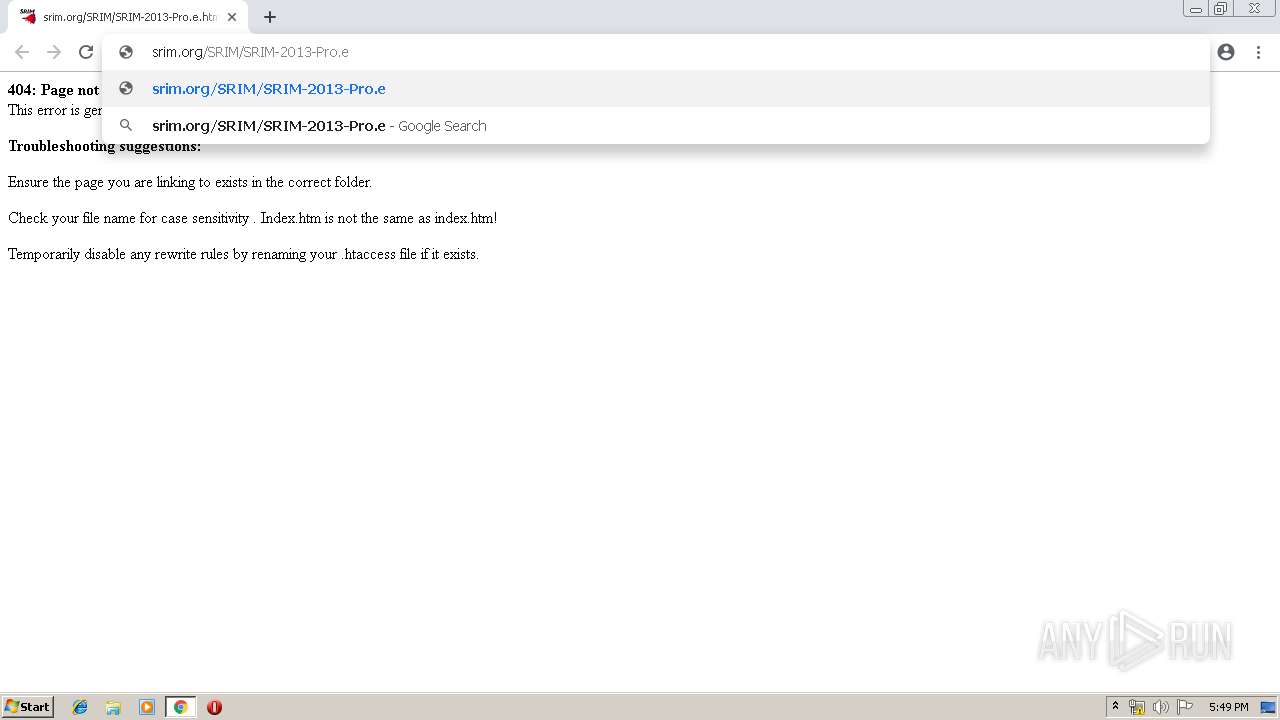This screenshot has width=1280, height=720.
Task: Launch Internet Explorer from the taskbar
Action: click(x=80, y=707)
